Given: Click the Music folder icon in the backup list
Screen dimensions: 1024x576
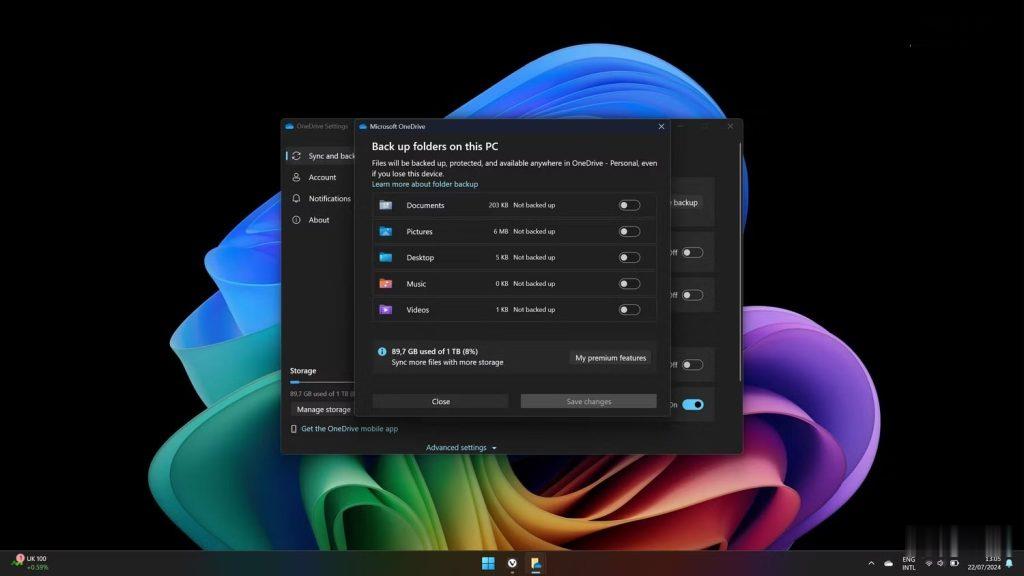Looking at the screenshot, I should pyautogui.click(x=386, y=283).
